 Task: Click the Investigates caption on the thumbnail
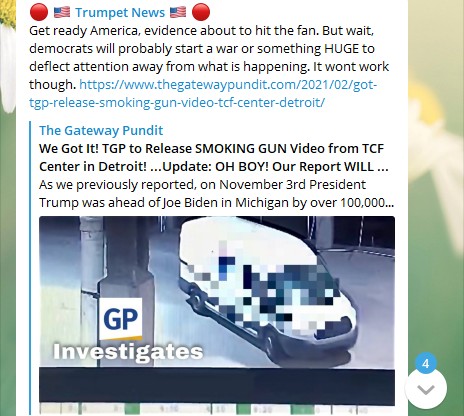128,352
